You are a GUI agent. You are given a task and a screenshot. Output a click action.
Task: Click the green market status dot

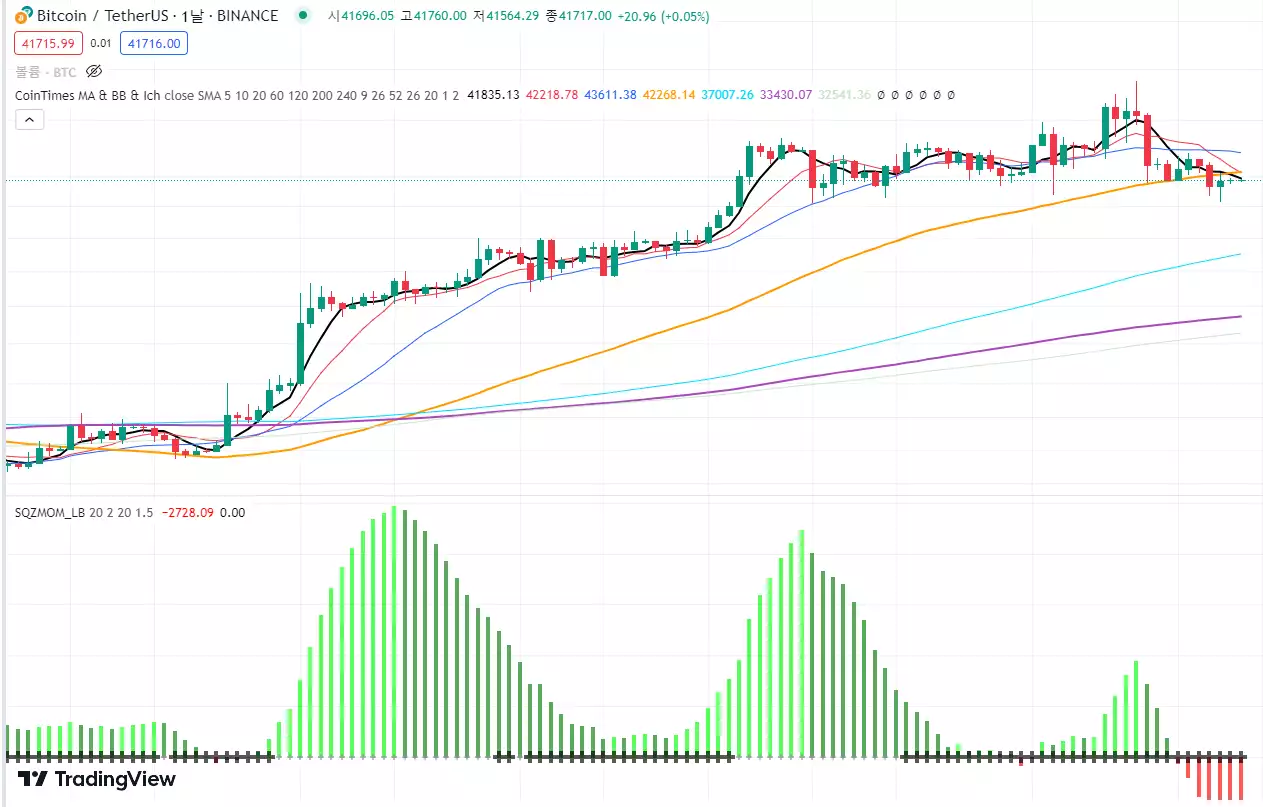click(302, 16)
